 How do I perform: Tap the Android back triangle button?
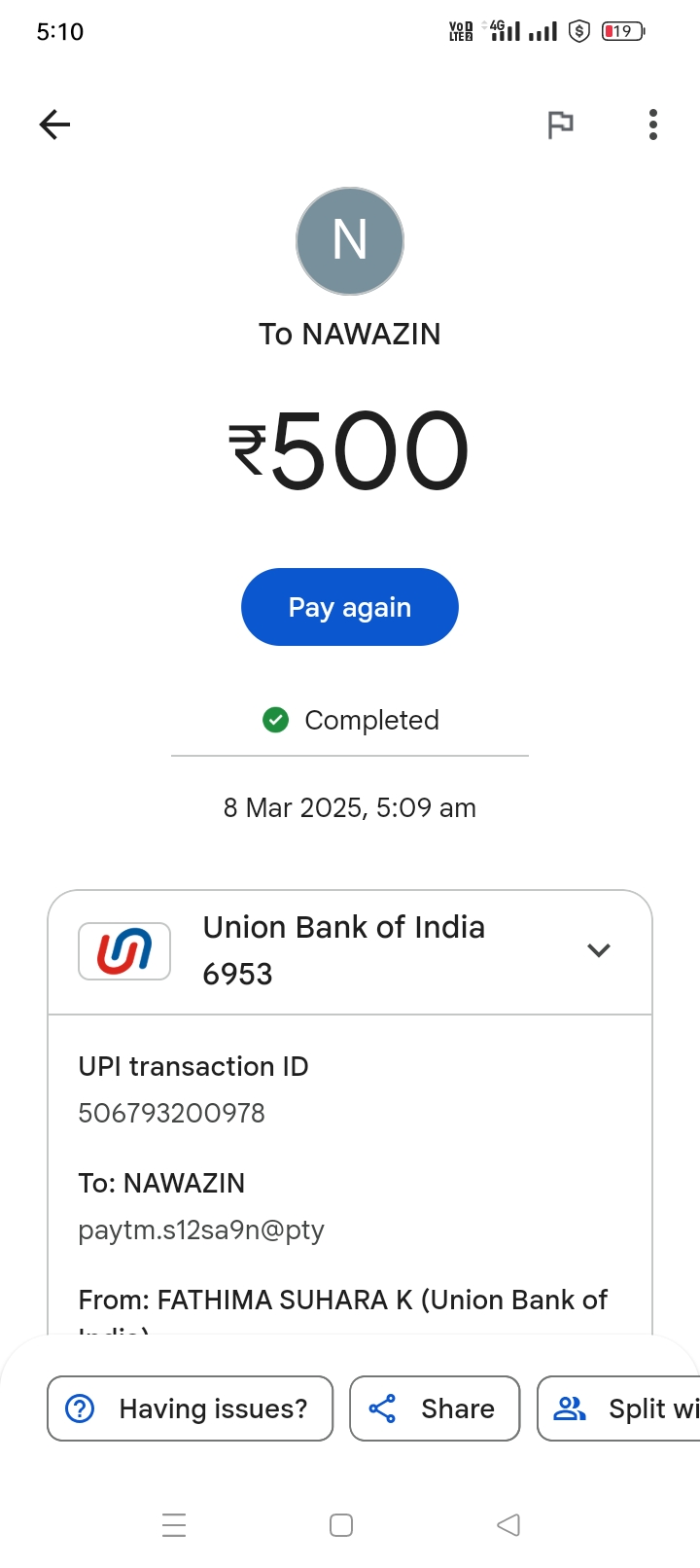point(508,1524)
